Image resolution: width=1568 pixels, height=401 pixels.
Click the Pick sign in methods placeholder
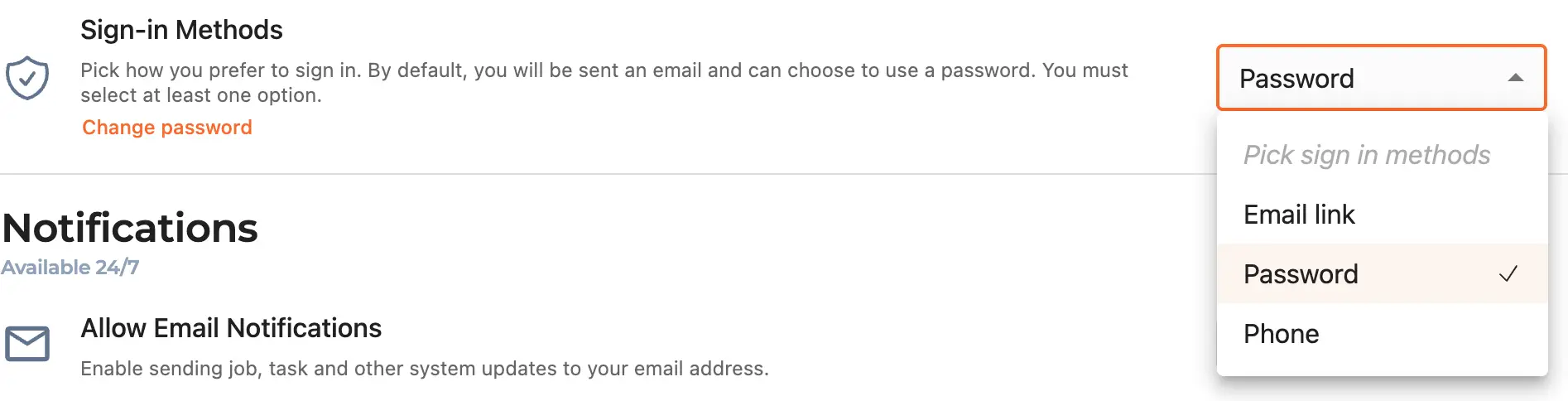point(1367,155)
